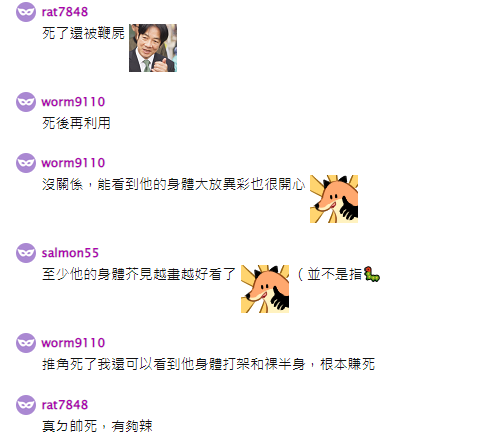This screenshot has width=489, height=447.
Task: Click rat7848's mask avatar beside 死了還被鞭屍
Action: pyautogui.click(x=26, y=12)
